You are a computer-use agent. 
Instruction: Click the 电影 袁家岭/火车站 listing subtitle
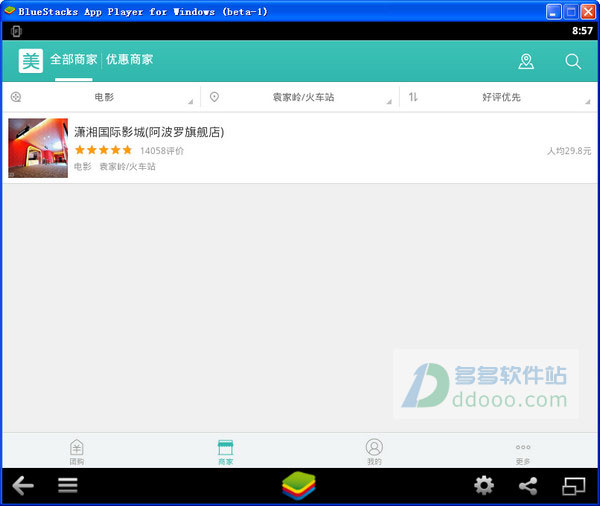coord(115,166)
